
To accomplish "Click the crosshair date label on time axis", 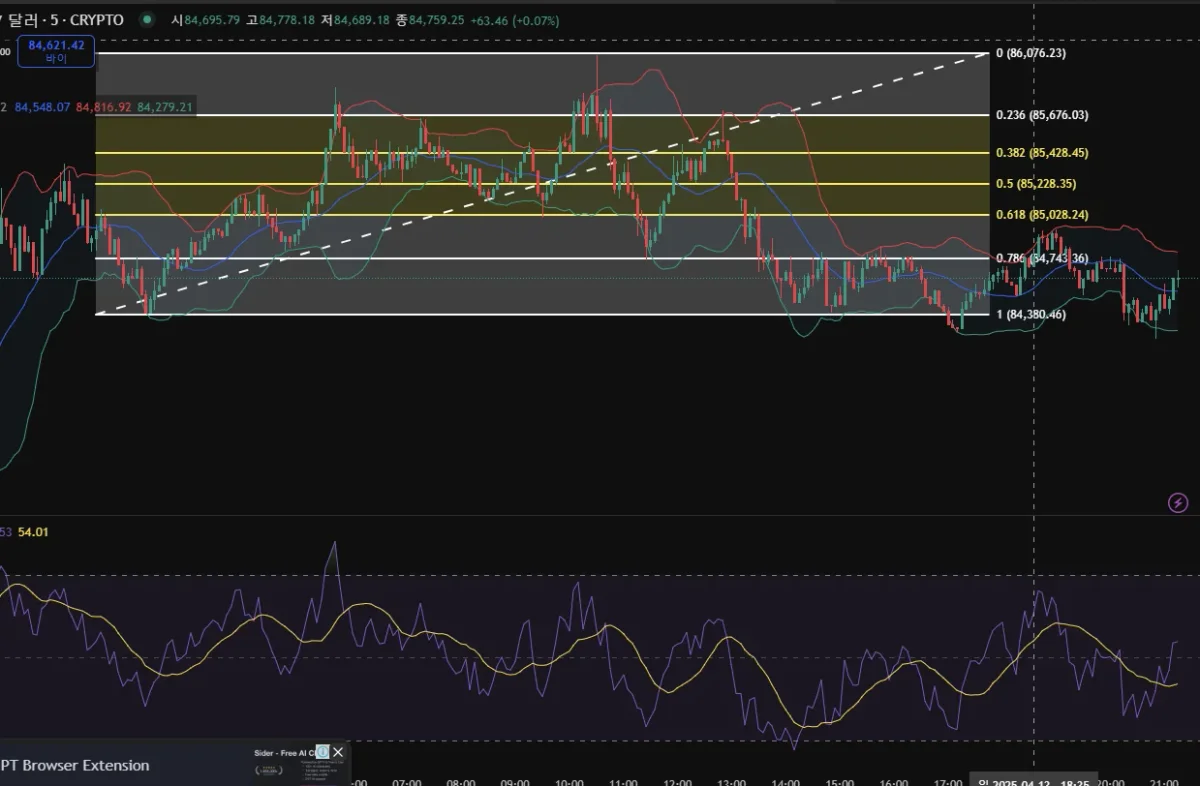I will point(1034,781).
